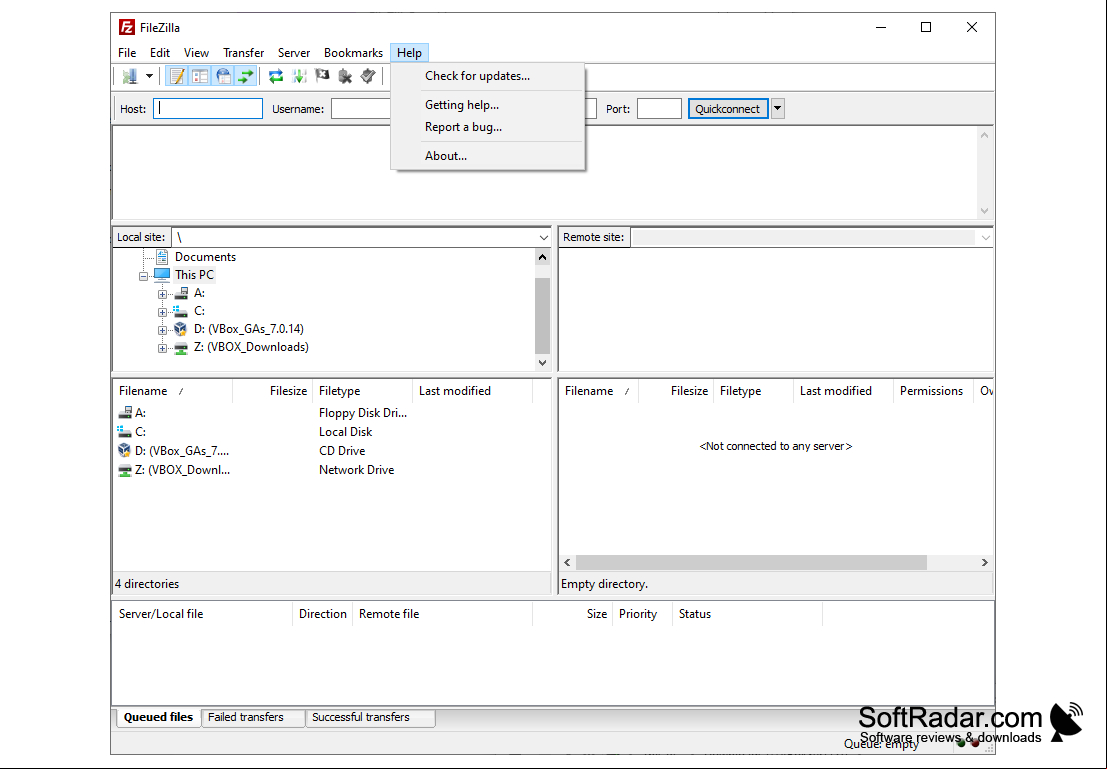Click in the Port input field
This screenshot has width=1107, height=769.
pyautogui.click(x=659, y=109)
